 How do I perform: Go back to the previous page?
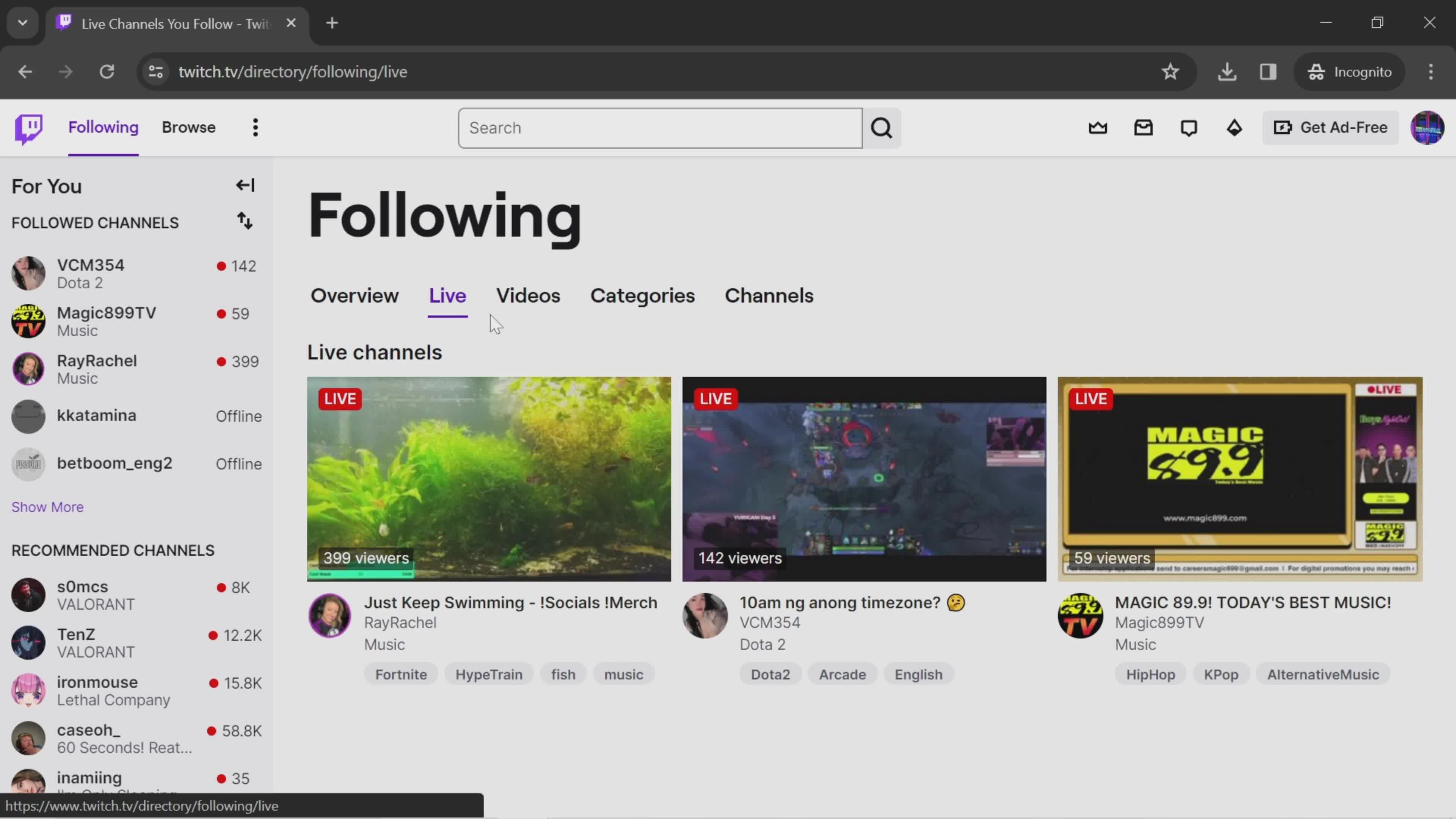[x=25, y=72]
